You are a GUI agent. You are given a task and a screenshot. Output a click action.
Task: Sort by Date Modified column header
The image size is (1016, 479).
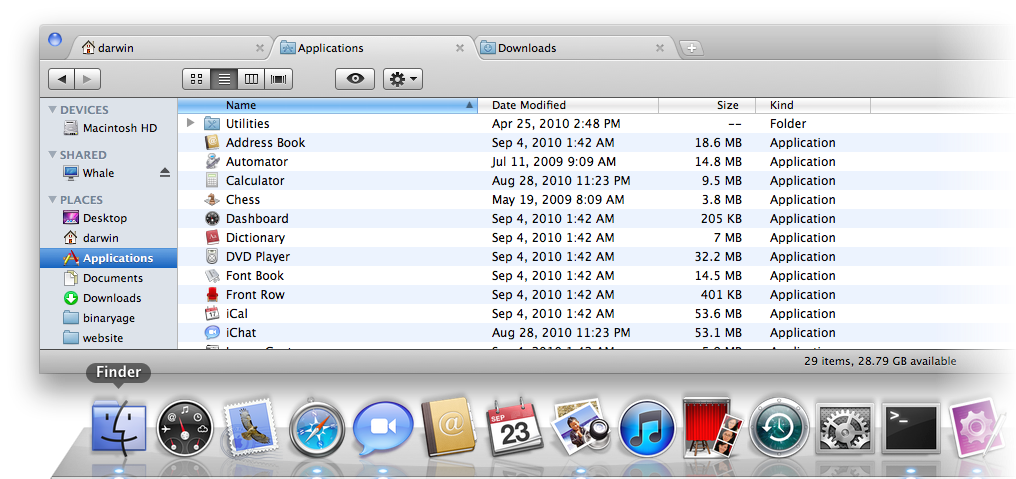[568, 105]
